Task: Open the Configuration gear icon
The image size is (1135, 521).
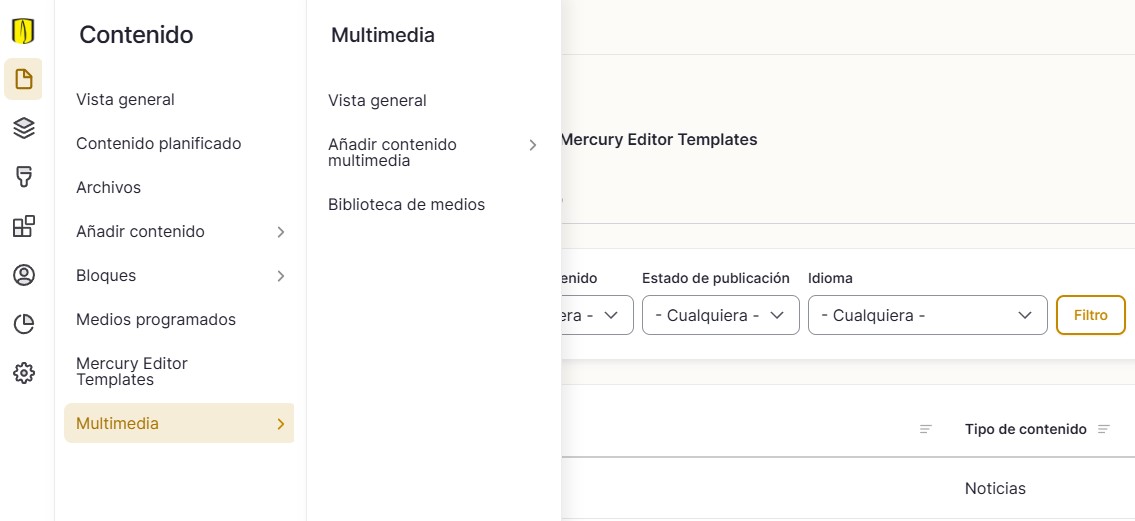Action: tap(23, 373)
